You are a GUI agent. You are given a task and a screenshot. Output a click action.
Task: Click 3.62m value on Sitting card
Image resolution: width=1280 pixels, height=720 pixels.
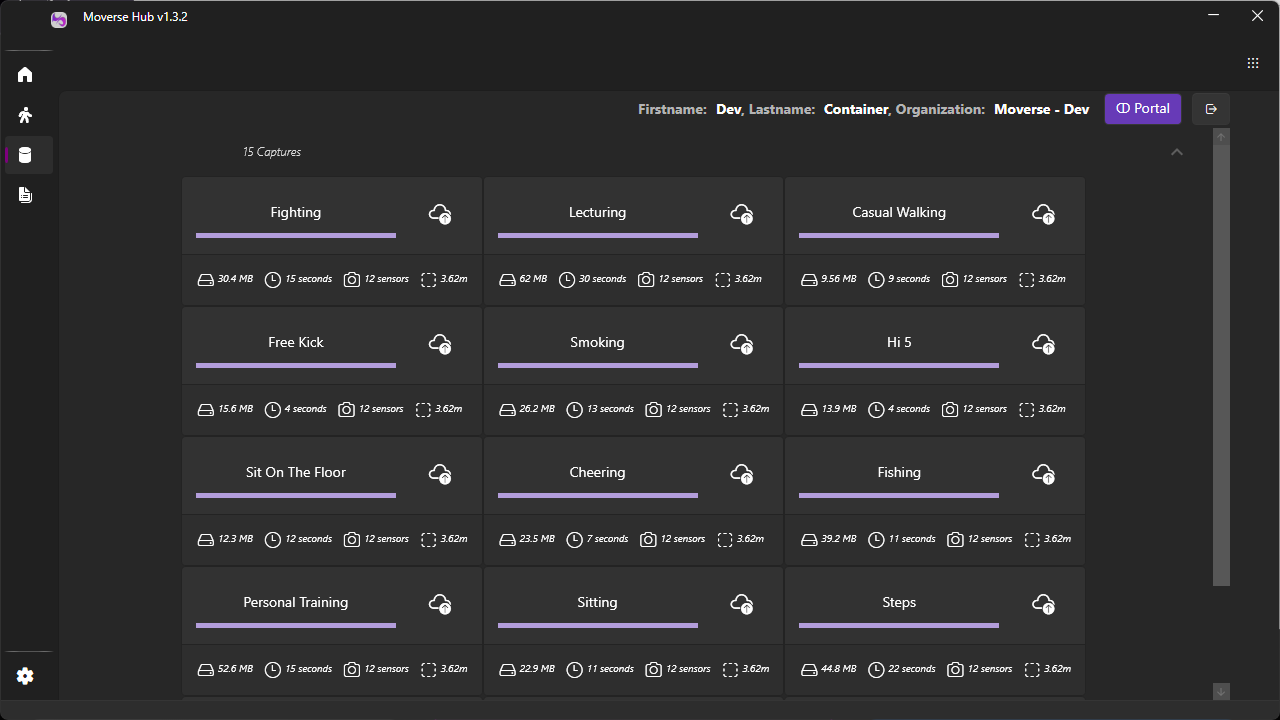click(x=756, y=669)
